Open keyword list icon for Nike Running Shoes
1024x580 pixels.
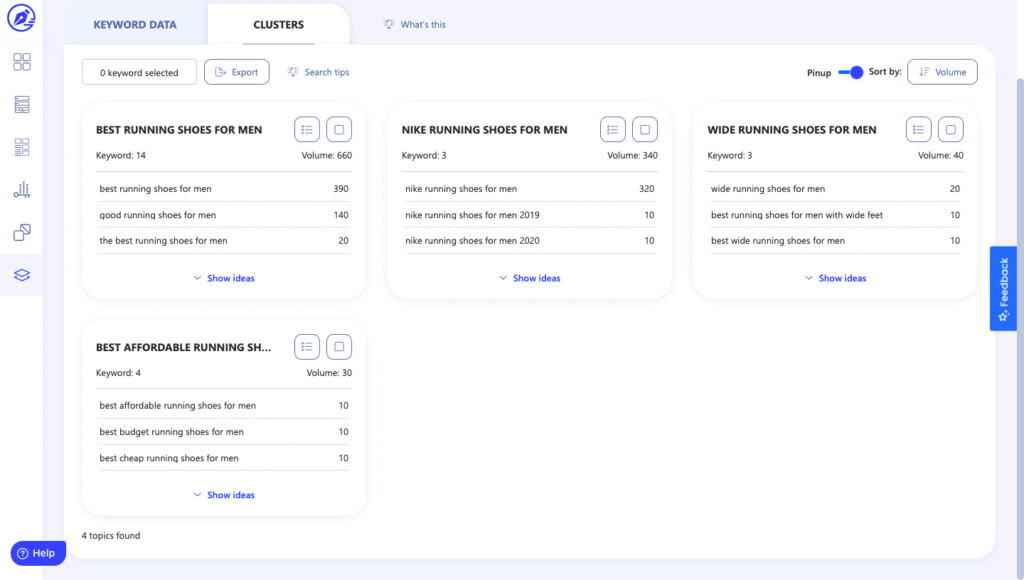[613, 129]
